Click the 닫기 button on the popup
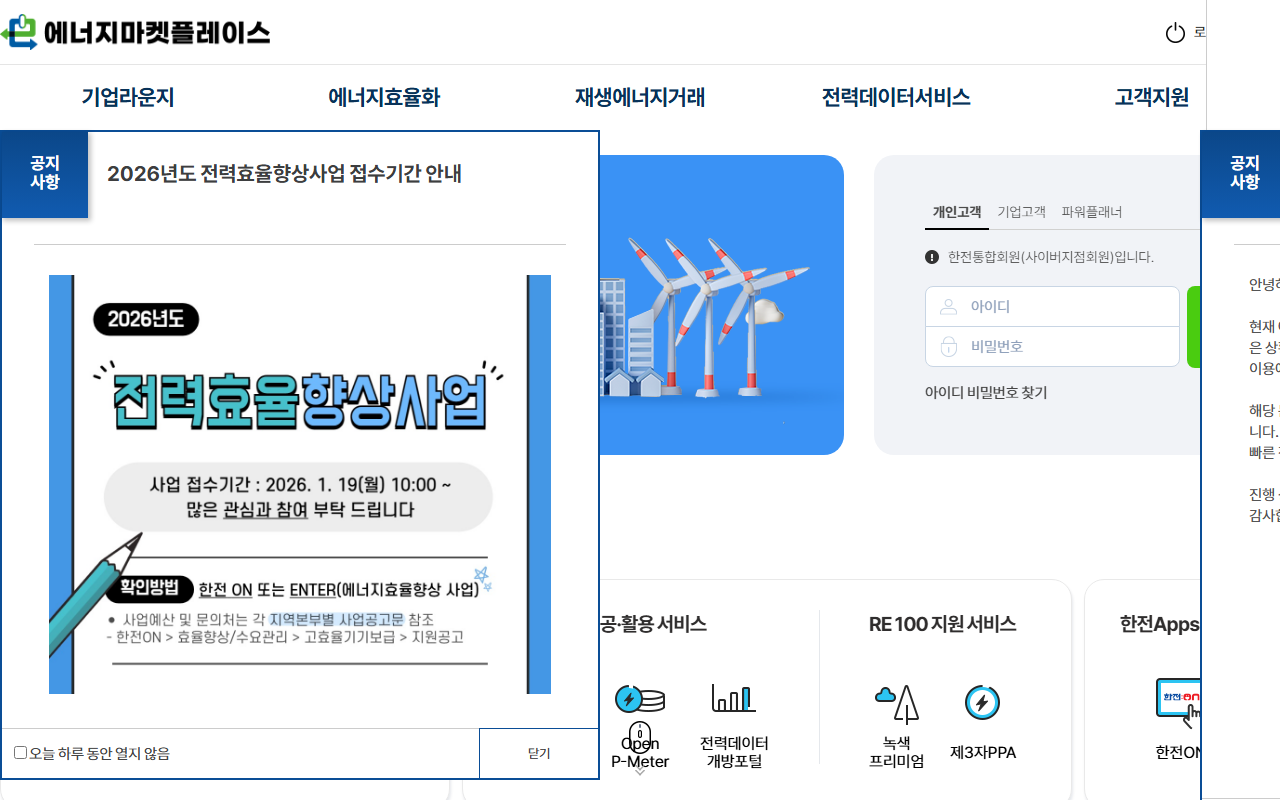Viewport: 1280px width, 800px height. point(538,753)
